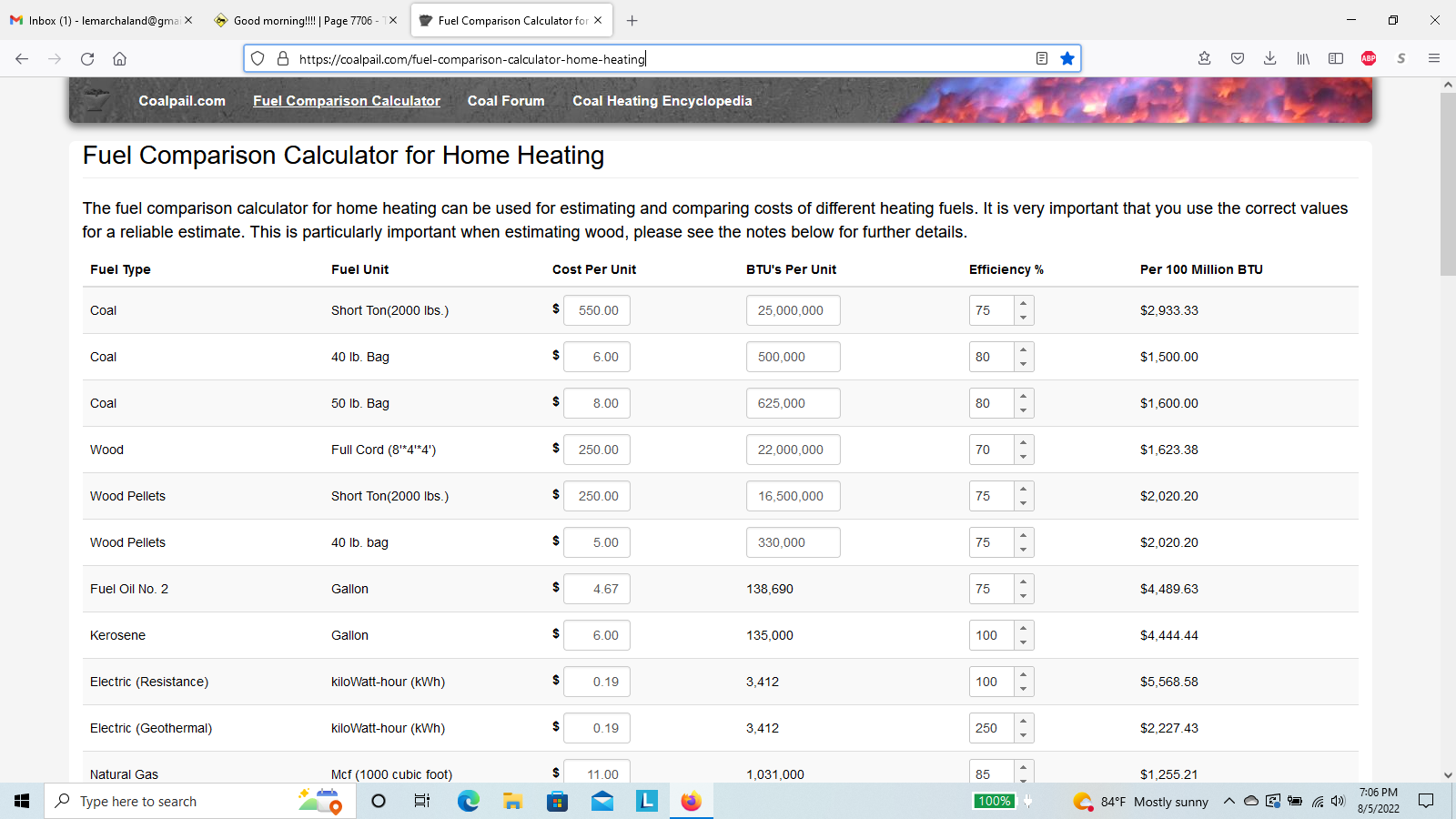Increase efficiency for Electric (Geothermal) row
Screen dimensions: 1456x819
pos(1024,722)
